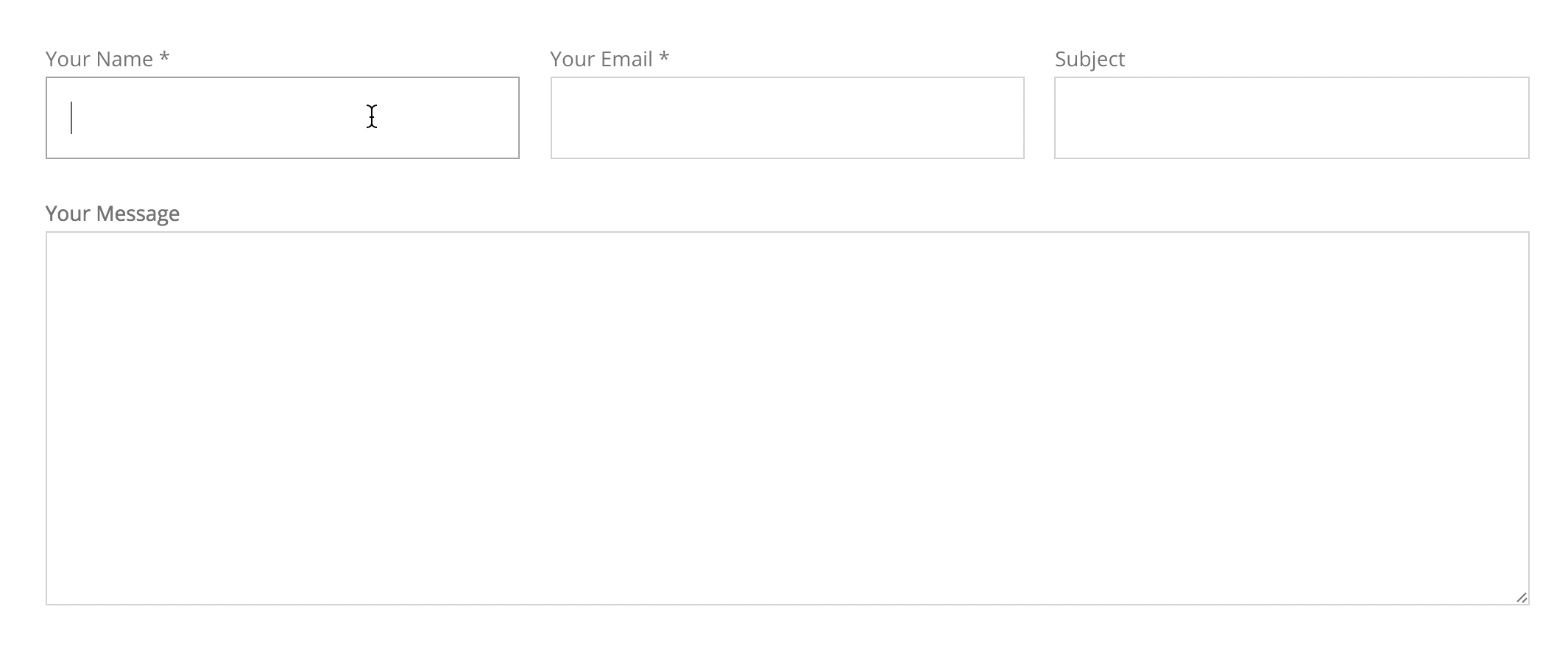This screenshot has height=654, width=1568.
Task: Click the right end of the Subject field
Action: [1509, 118]
